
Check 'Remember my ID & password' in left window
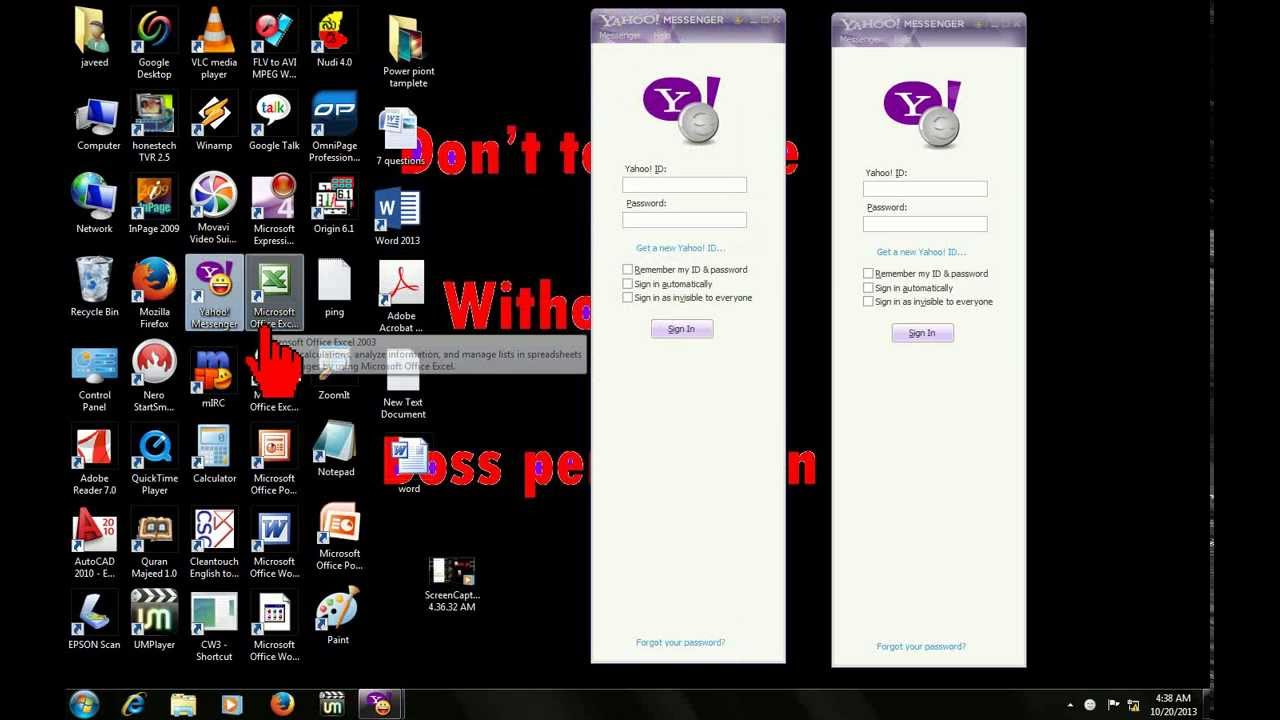628,270
